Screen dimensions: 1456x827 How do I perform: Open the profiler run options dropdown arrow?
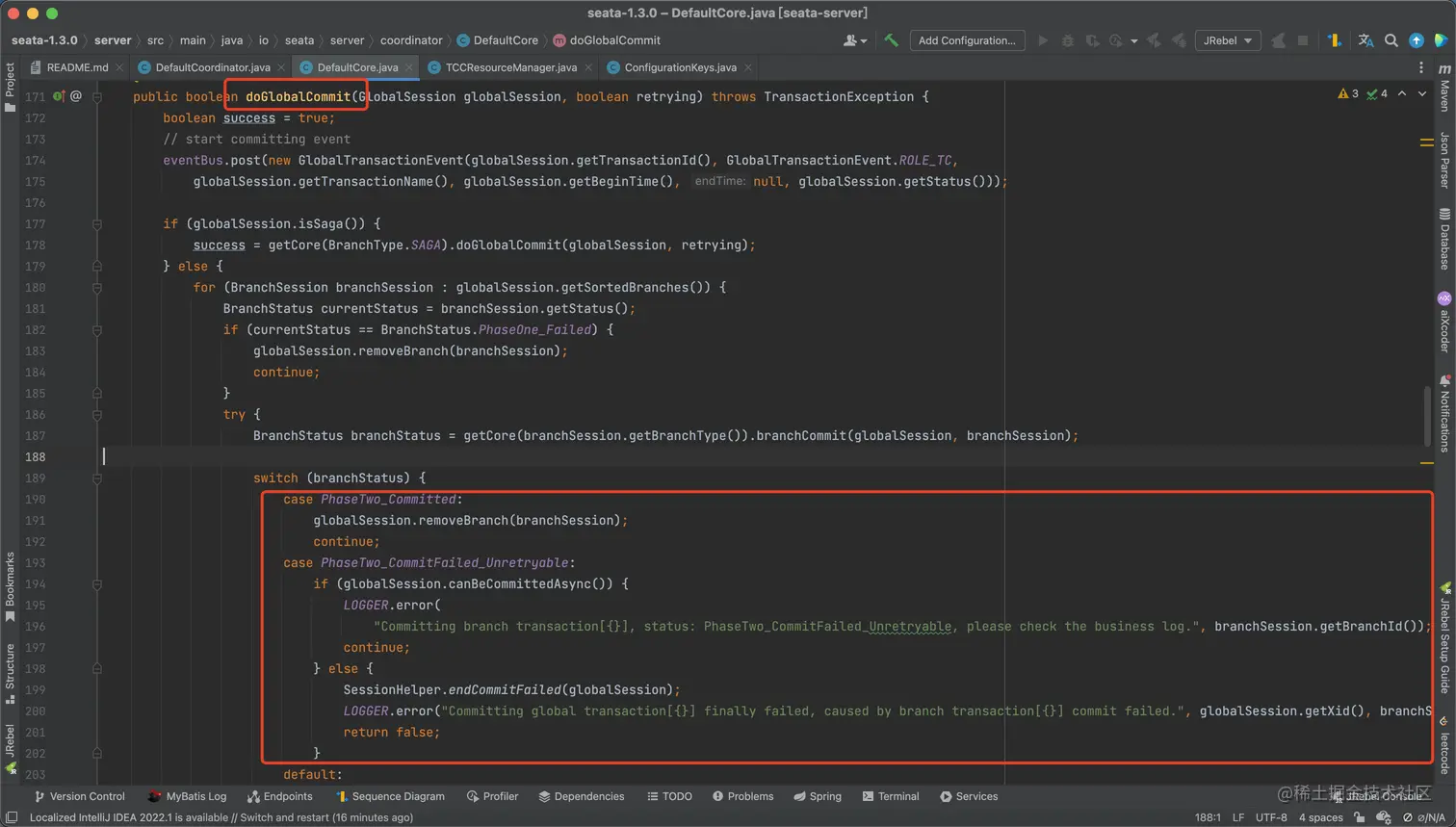(x=1134, y=41)
